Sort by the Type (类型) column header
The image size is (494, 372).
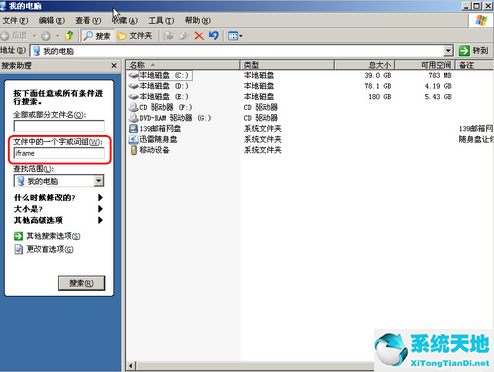(x=287, y=65)
